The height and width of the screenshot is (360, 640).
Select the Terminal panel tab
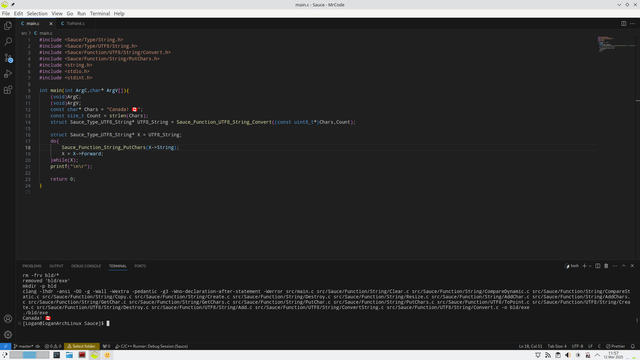(118, 266)
